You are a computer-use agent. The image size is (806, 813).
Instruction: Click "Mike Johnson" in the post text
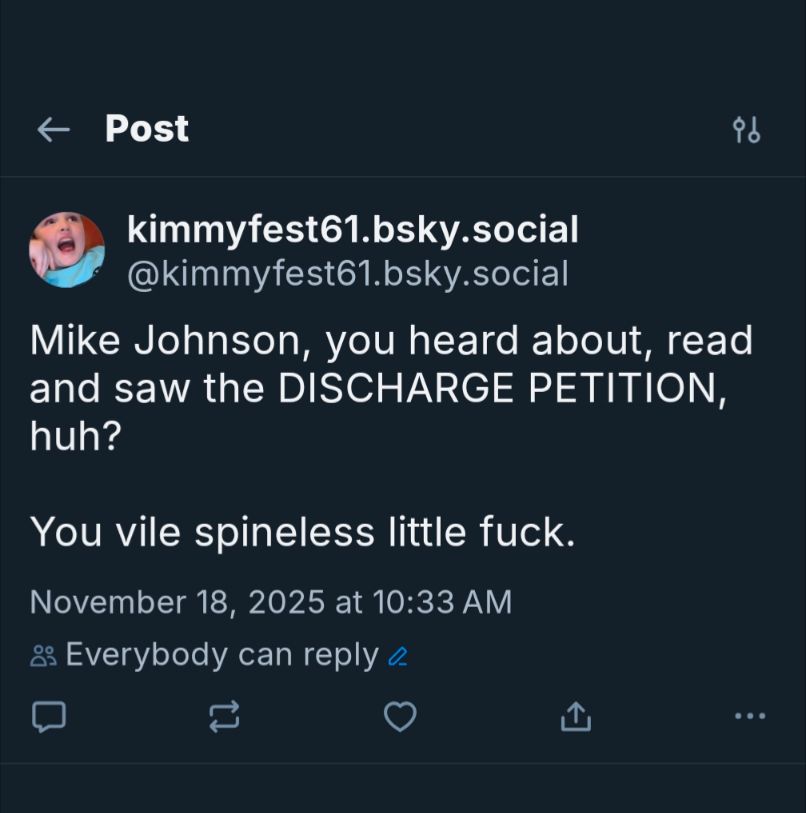point(161,341)
